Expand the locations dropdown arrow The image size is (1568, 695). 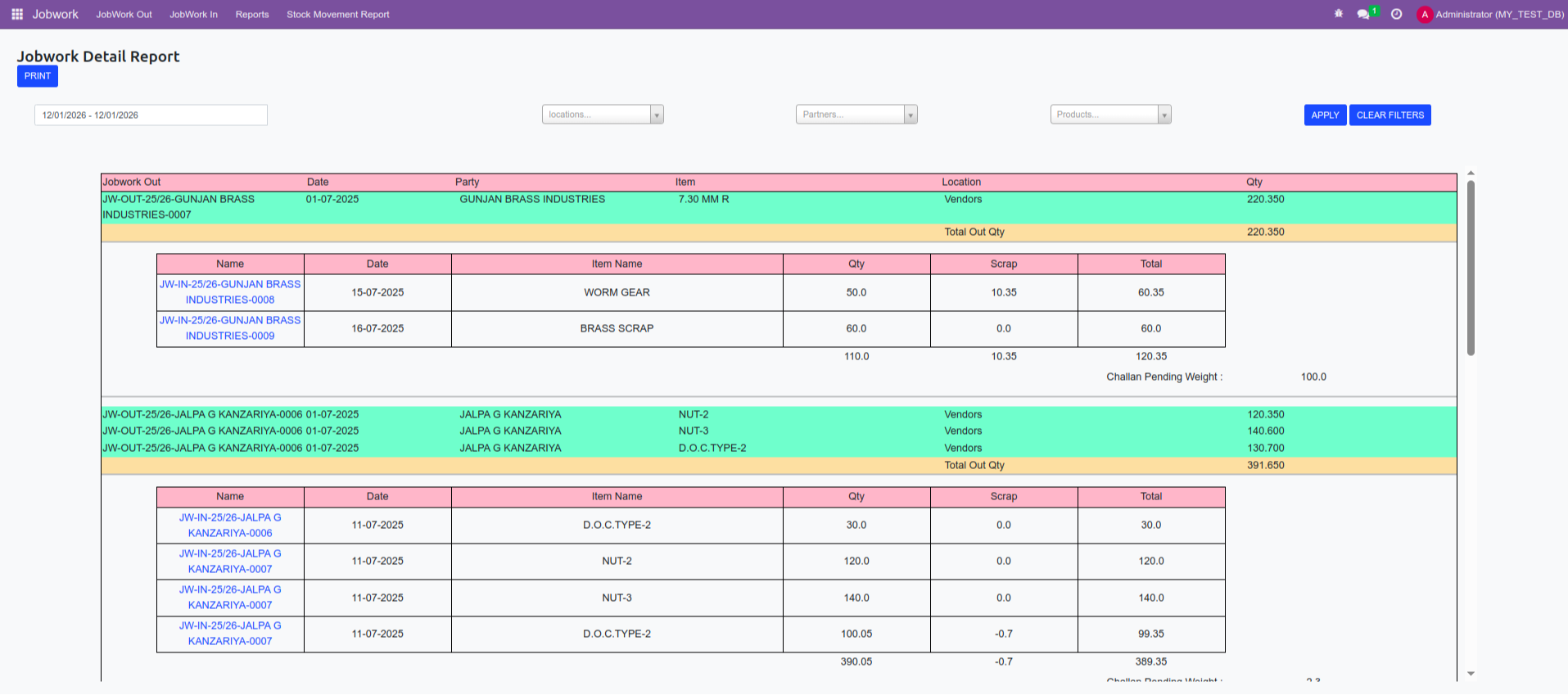pos(657,115)
